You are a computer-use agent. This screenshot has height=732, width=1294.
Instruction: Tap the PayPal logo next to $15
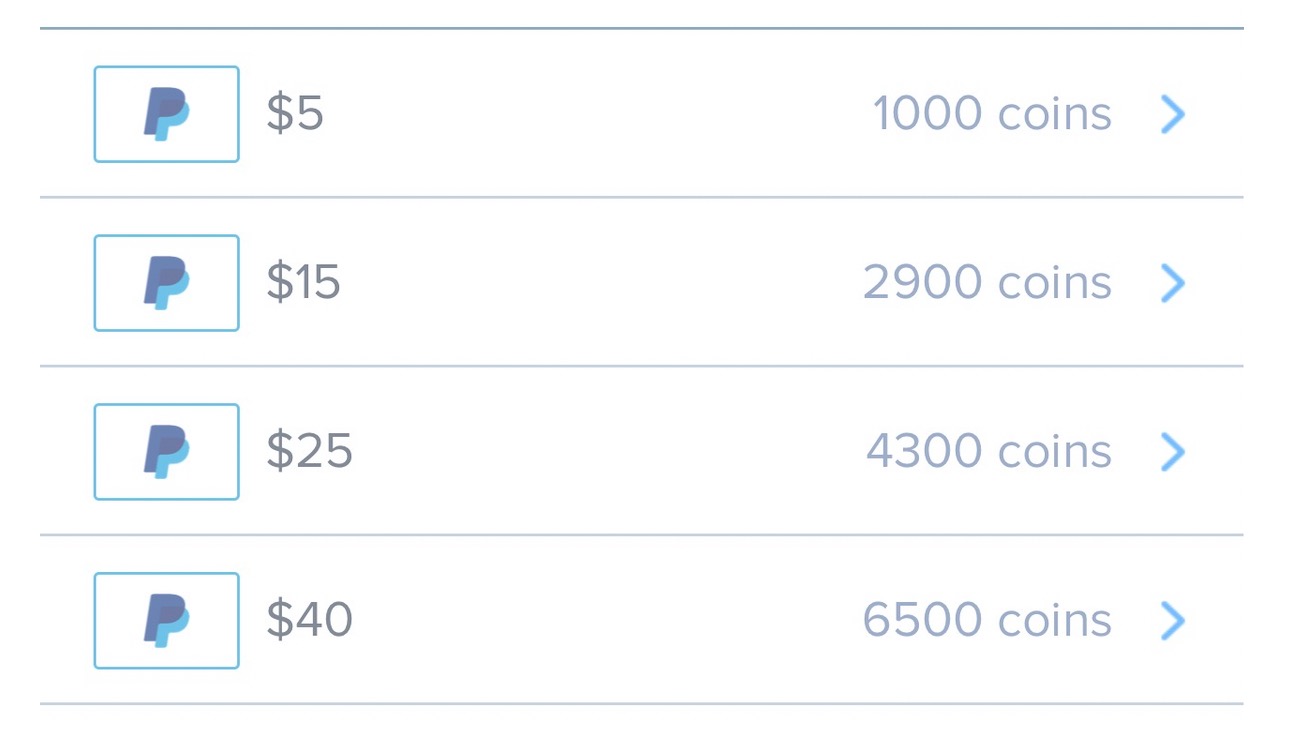[x=166, y=283]
